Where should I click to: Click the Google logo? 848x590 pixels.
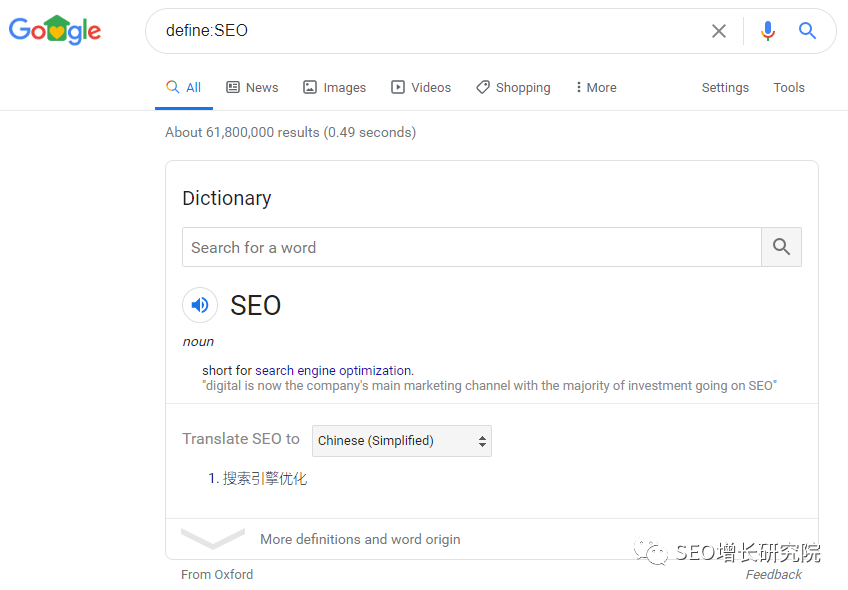coord(55,30)
